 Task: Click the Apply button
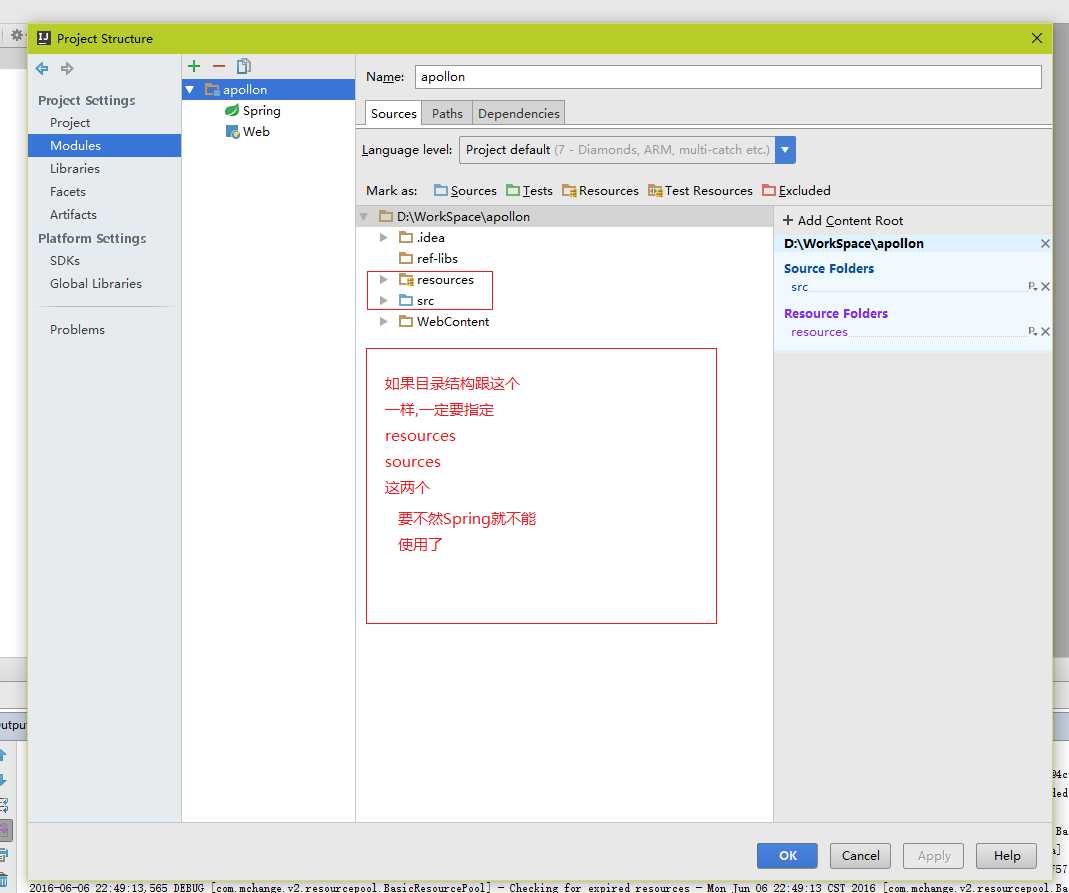point(933,856)
